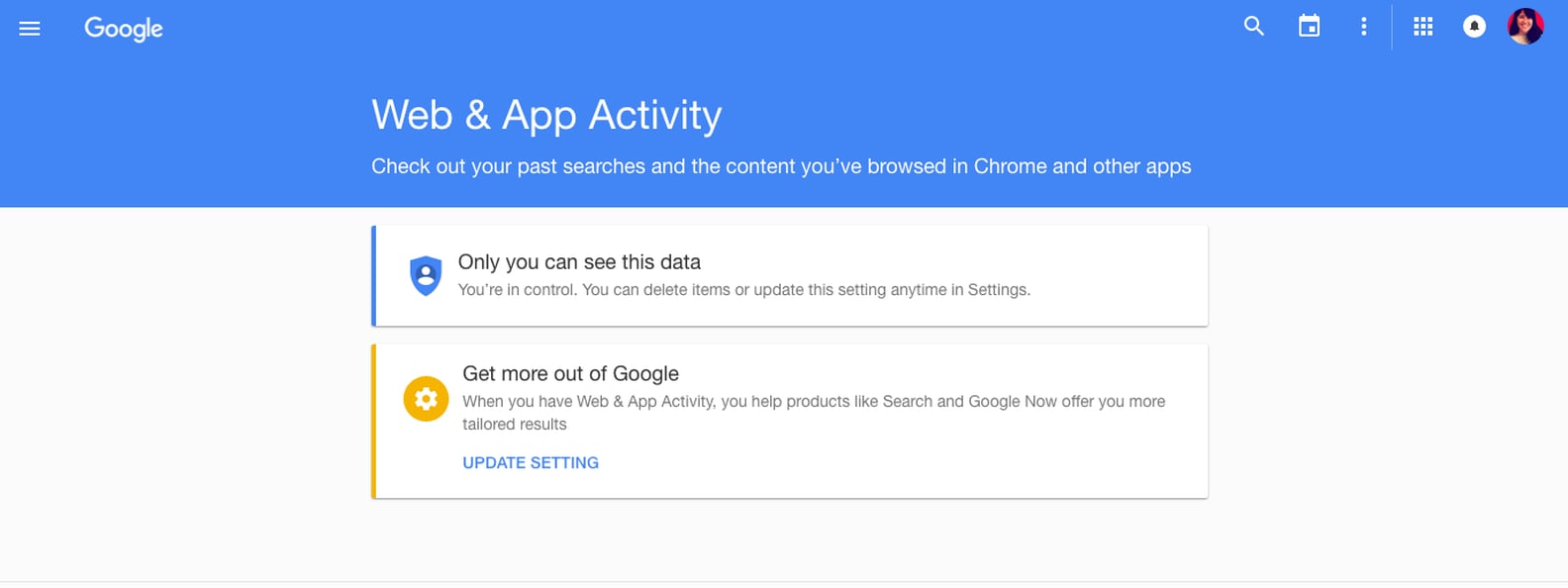Click UPDATE SETTING link
1568x588 pixels.
(530, 462)
